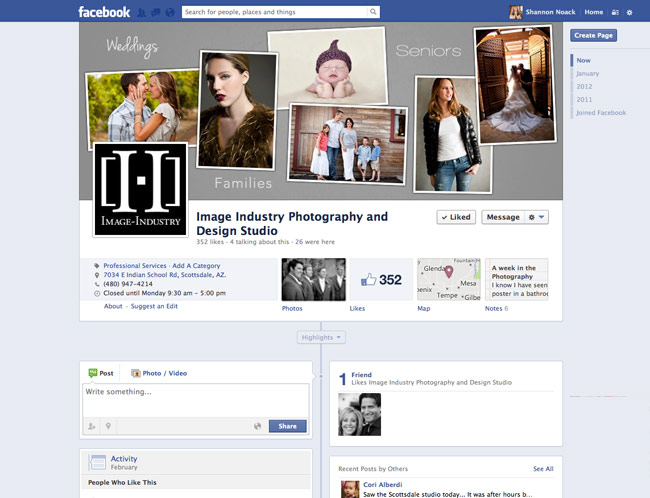Click the Share button
The image size is (650, 498).
click(287, 426)
